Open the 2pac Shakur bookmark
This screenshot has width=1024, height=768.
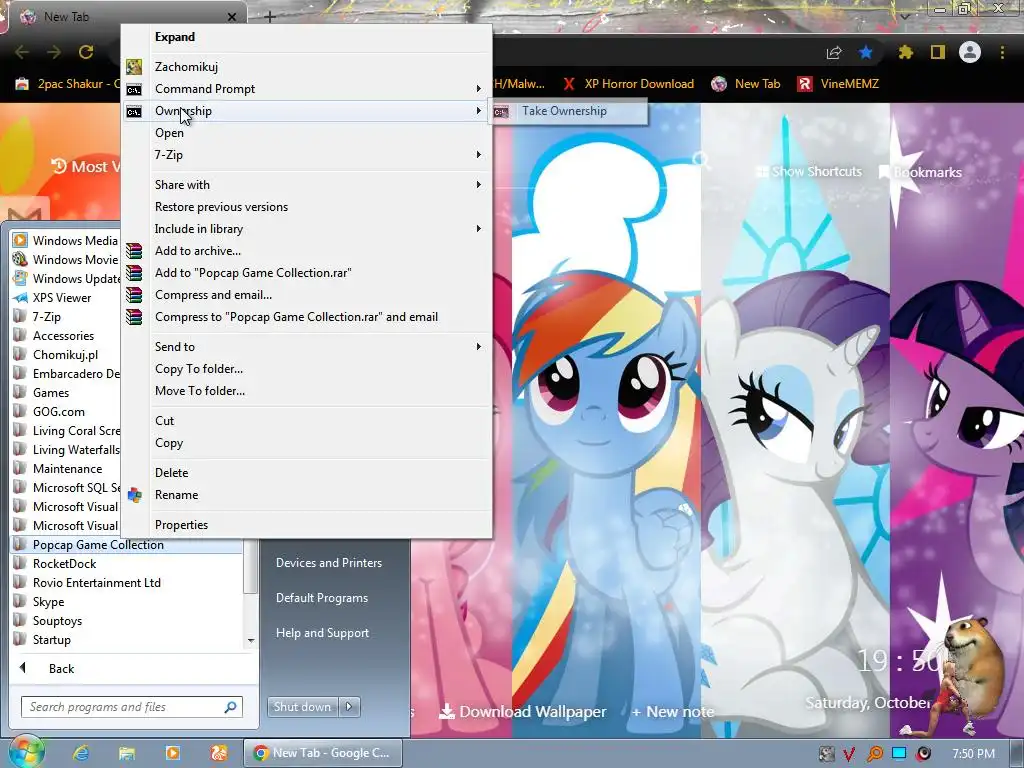click(x=67, y=84)
